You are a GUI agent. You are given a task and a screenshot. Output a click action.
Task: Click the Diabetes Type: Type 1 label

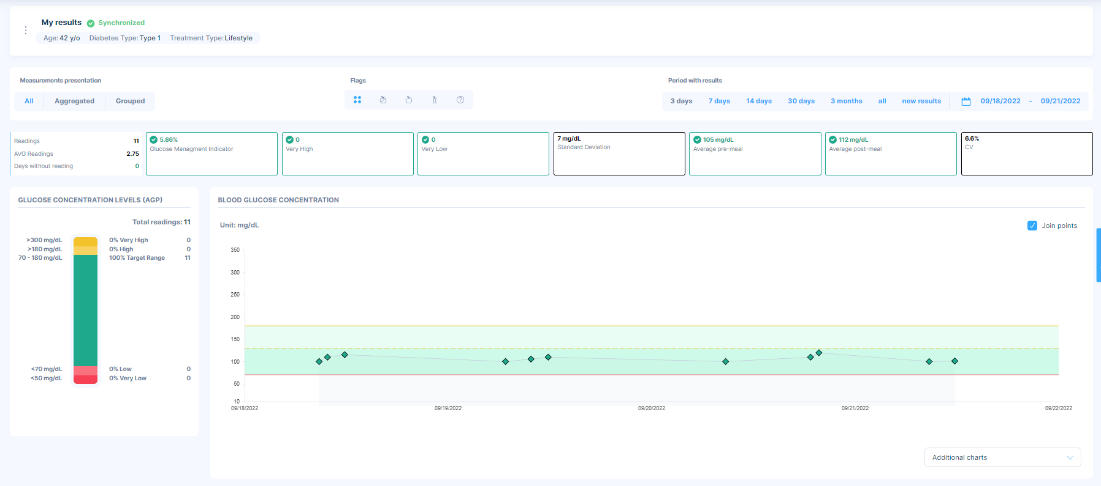[x=125, y=38]
